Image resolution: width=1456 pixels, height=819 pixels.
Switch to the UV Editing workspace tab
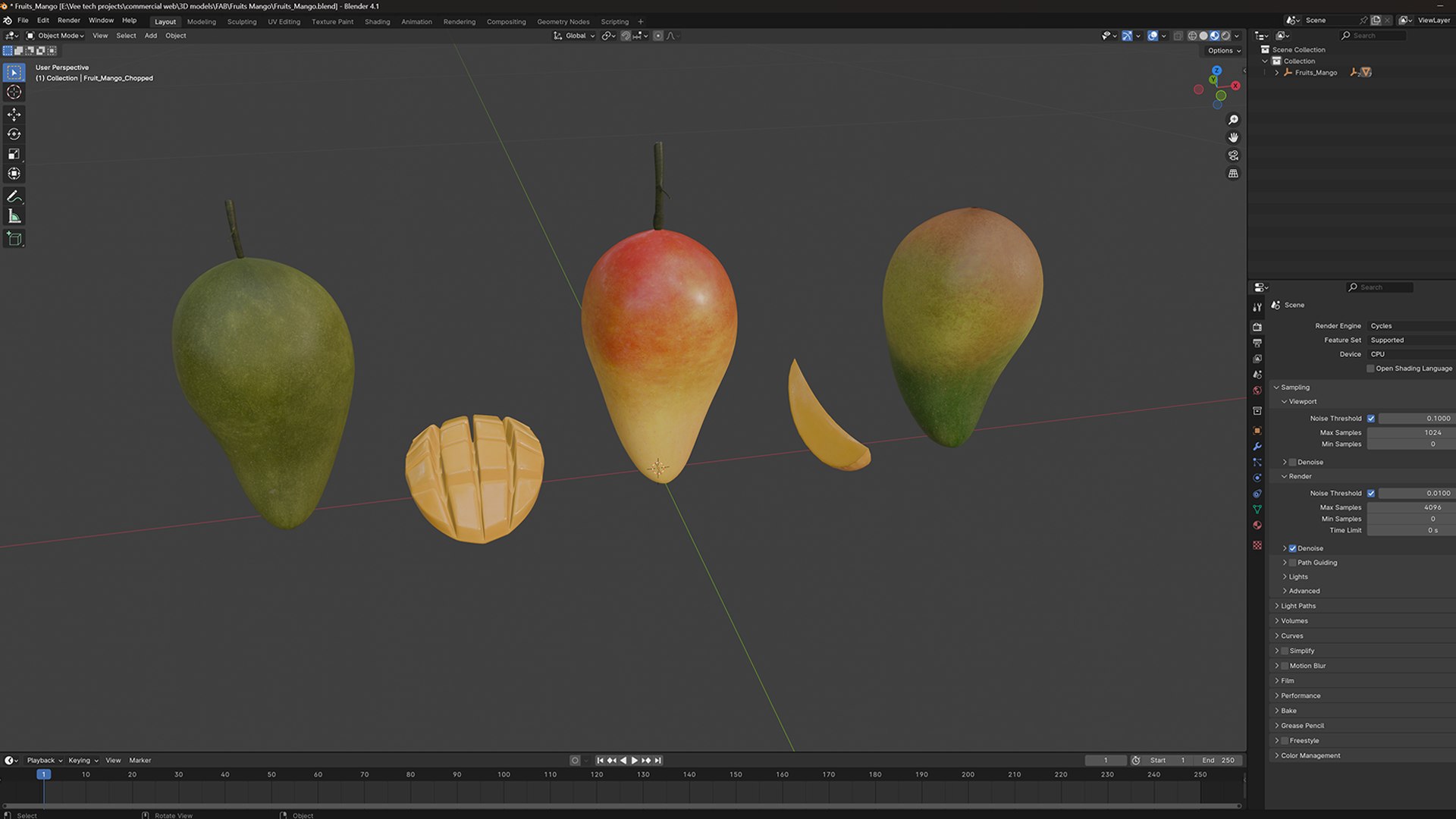coord(284,22)
